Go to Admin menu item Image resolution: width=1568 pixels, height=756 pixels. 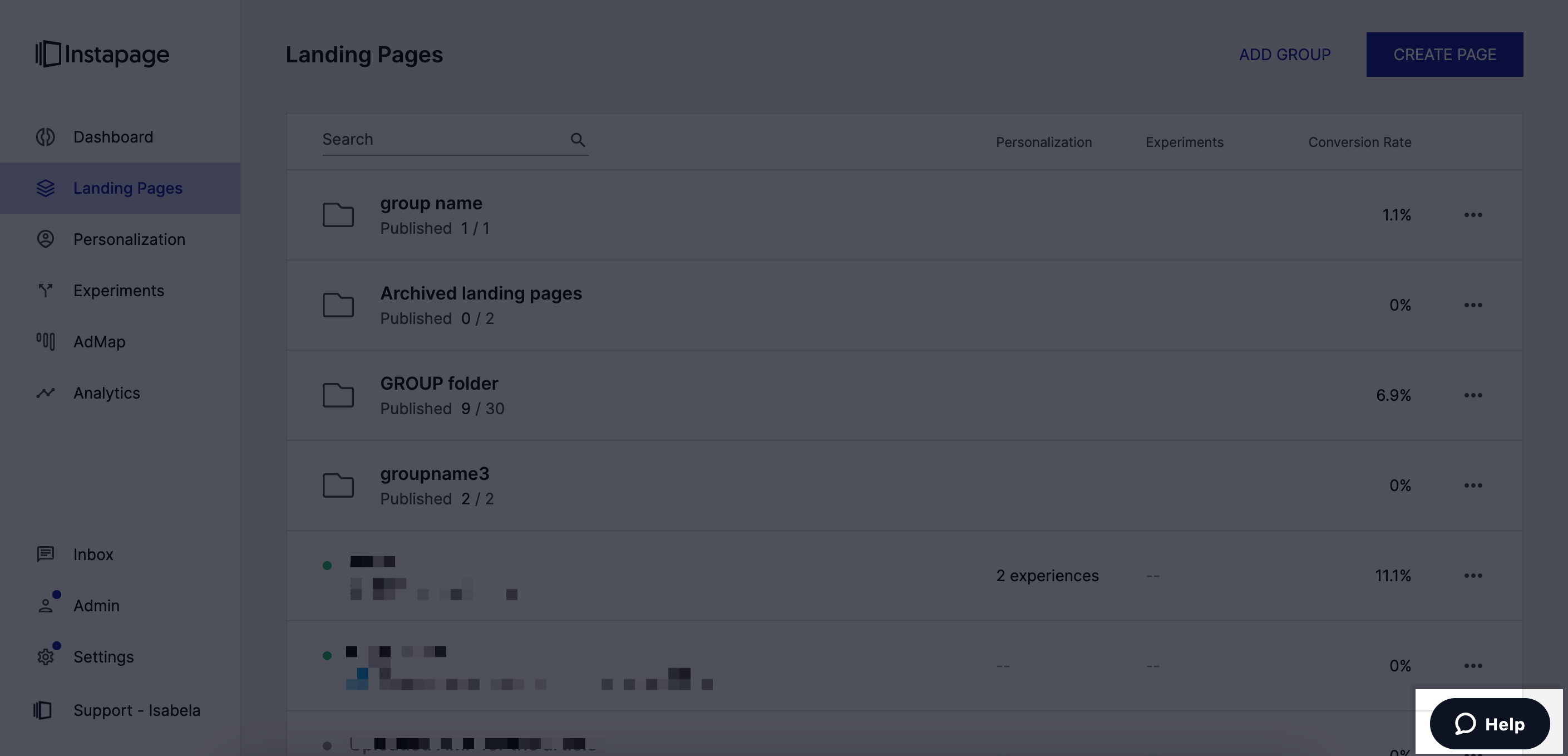pyautogui.click(x=120, y=606)
